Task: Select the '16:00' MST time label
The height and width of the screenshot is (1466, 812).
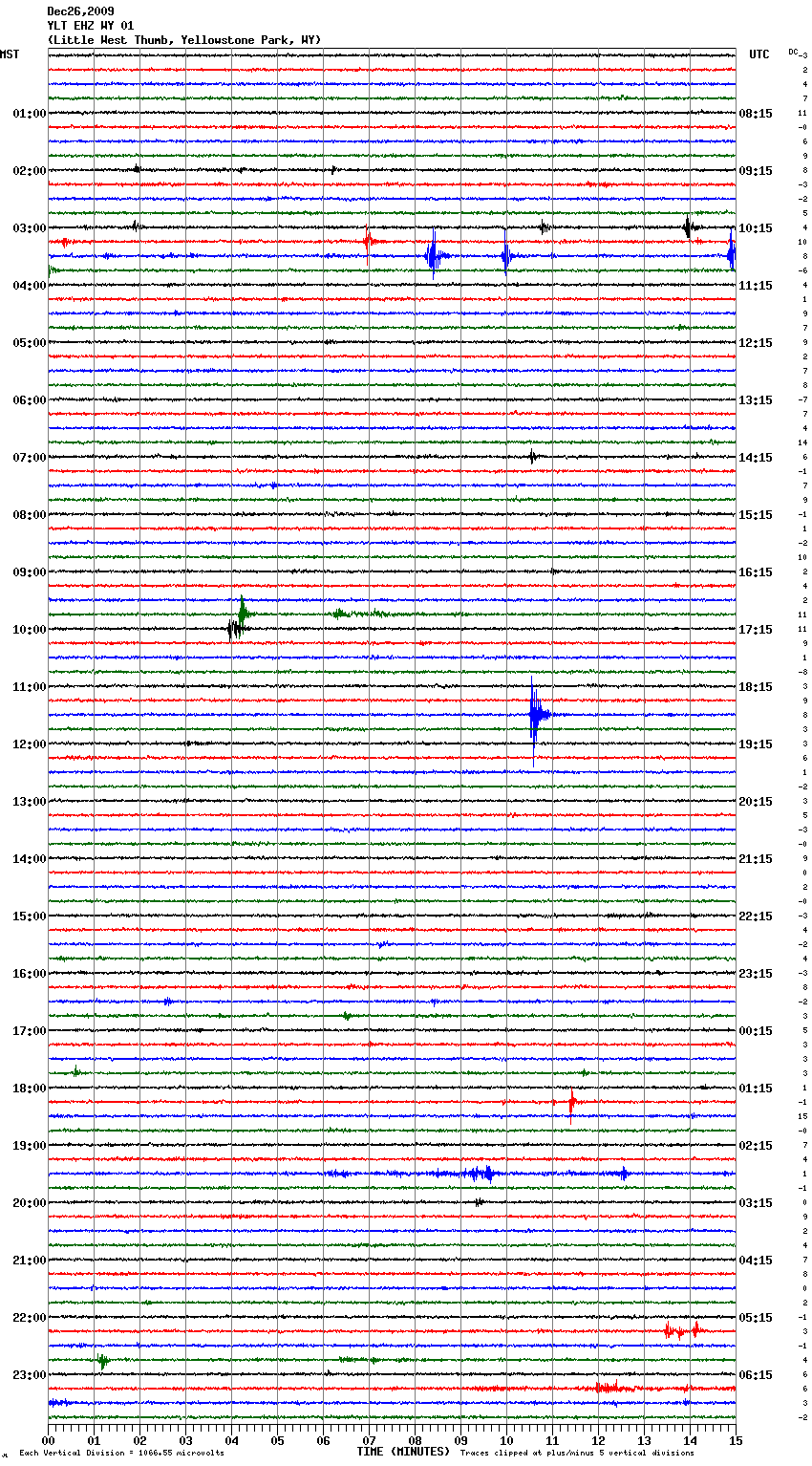Action: (30, 974)
